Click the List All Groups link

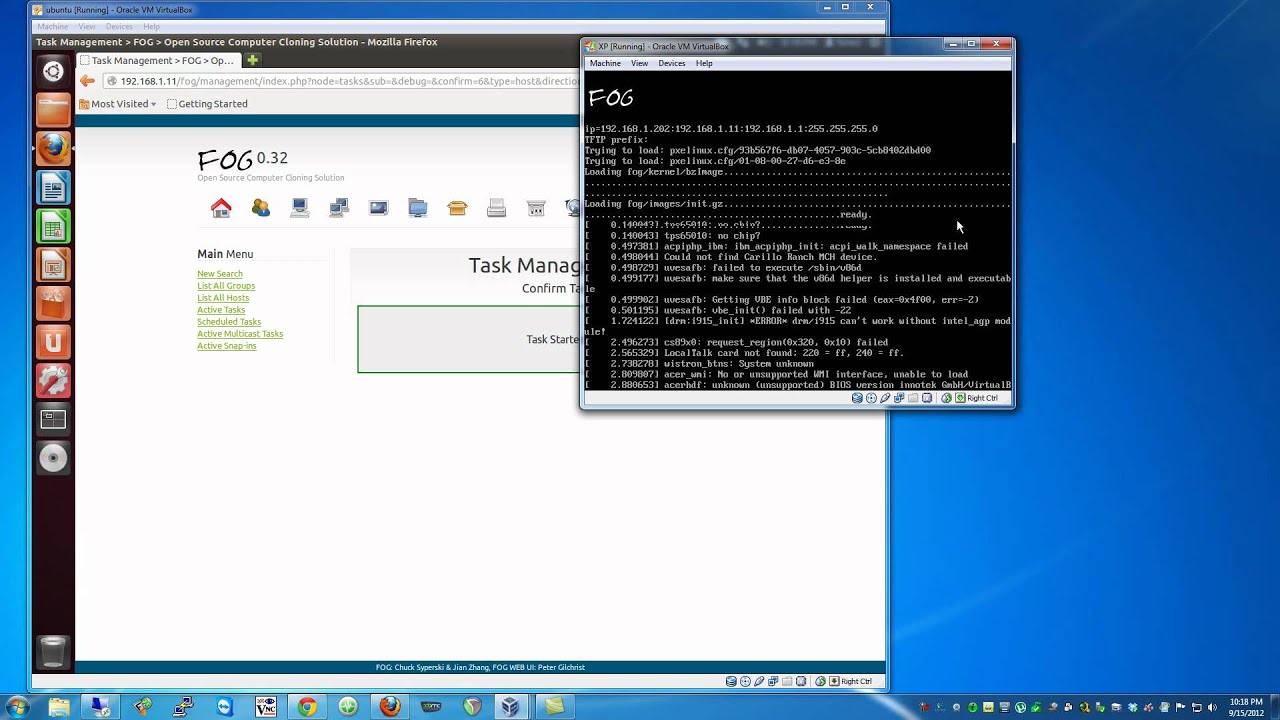point(226,286)
